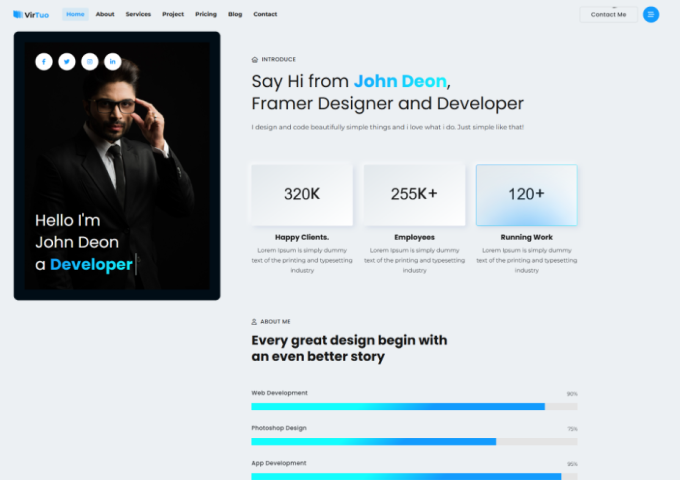Open the Twitter profile icon

coord(67,62)
